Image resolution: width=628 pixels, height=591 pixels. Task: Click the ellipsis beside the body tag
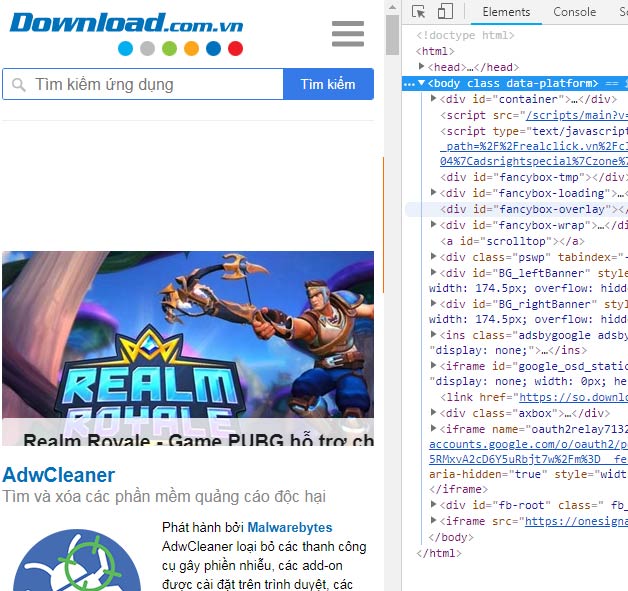tap(409, 84)
